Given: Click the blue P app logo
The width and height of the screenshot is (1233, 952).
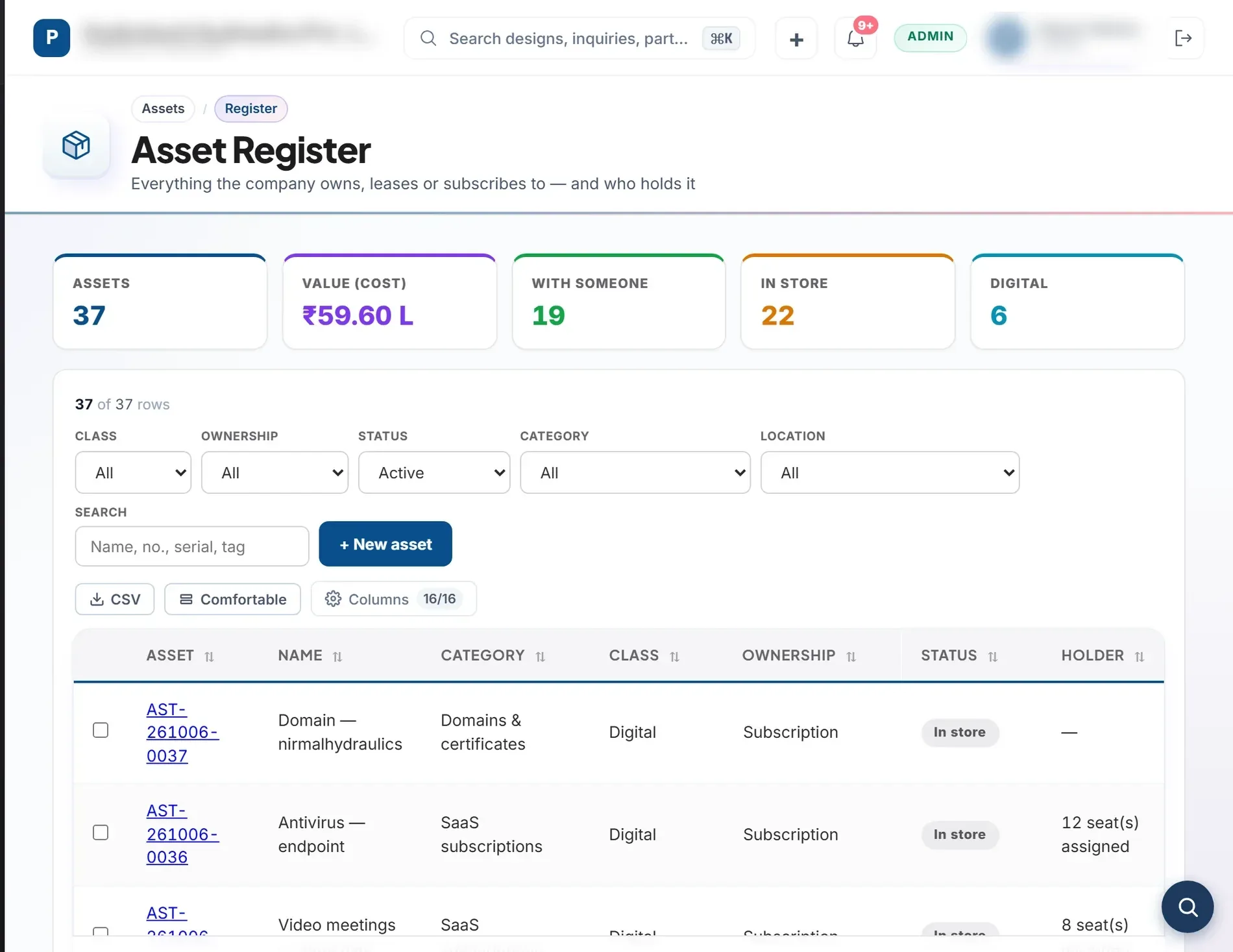Looking at the screenshot, I should (x=51, y=38).
